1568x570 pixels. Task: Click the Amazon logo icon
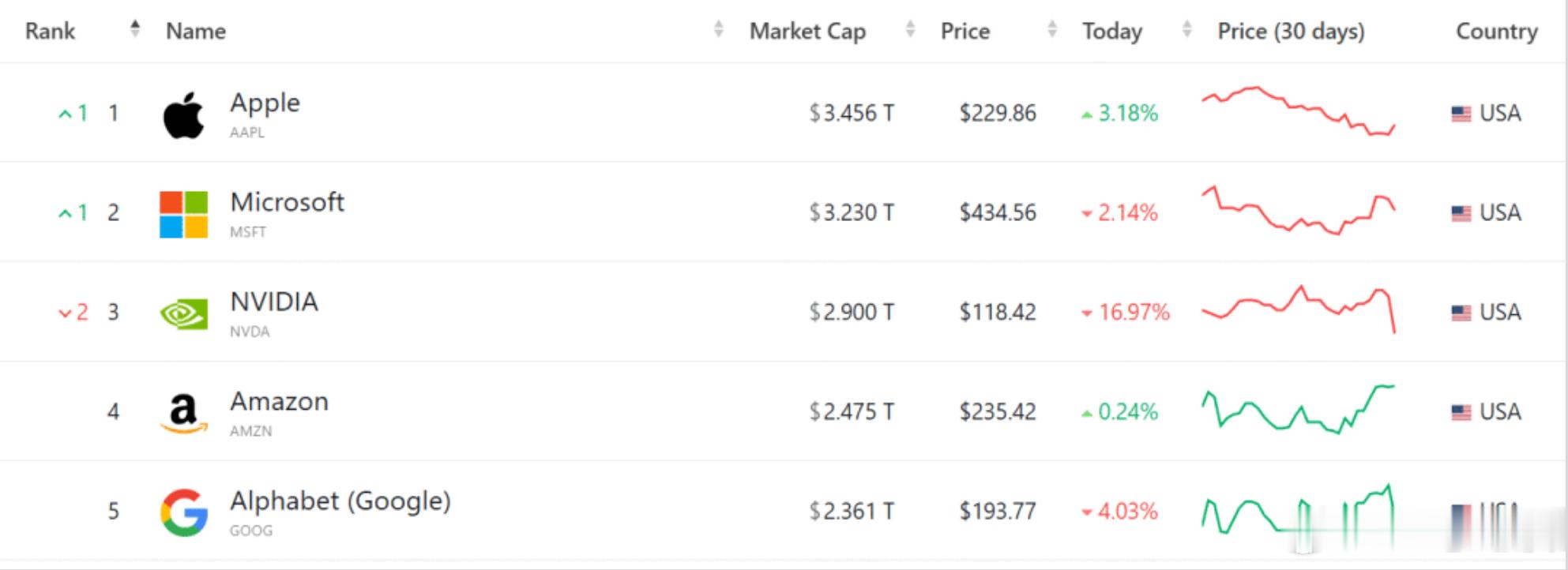point(183,414)
